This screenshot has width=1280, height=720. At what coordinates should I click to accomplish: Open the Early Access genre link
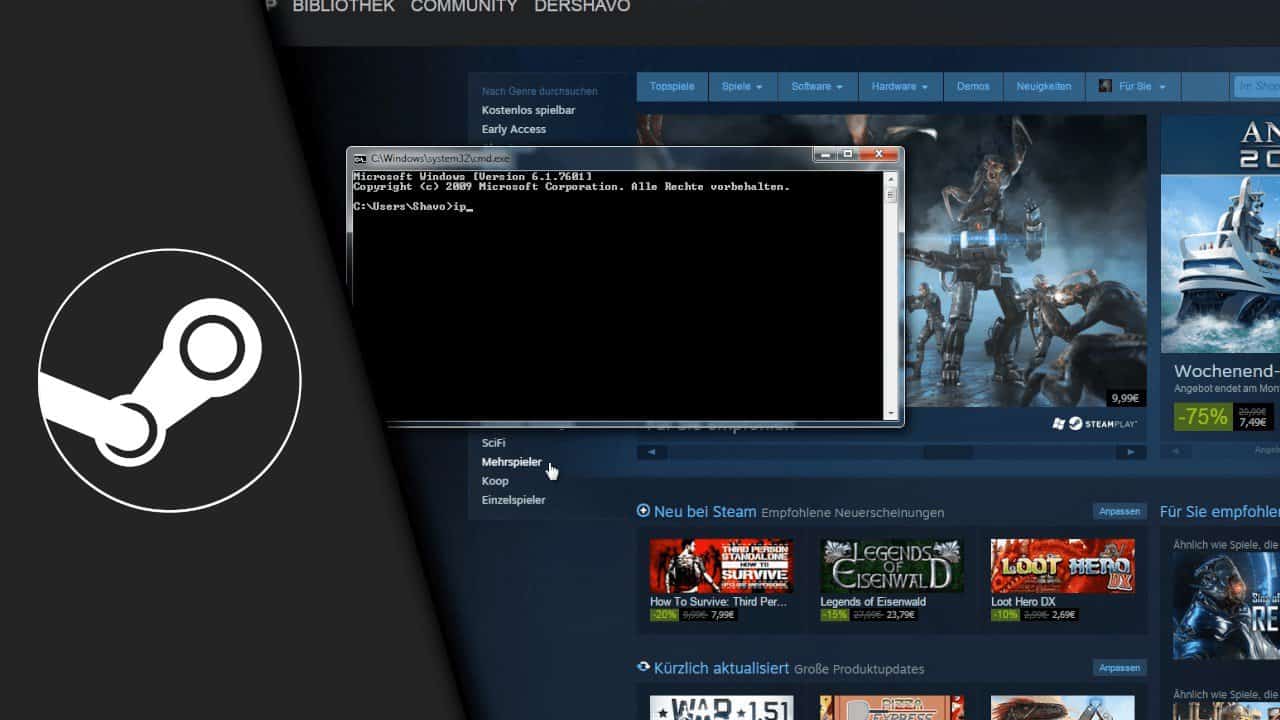tap(514, 129)
